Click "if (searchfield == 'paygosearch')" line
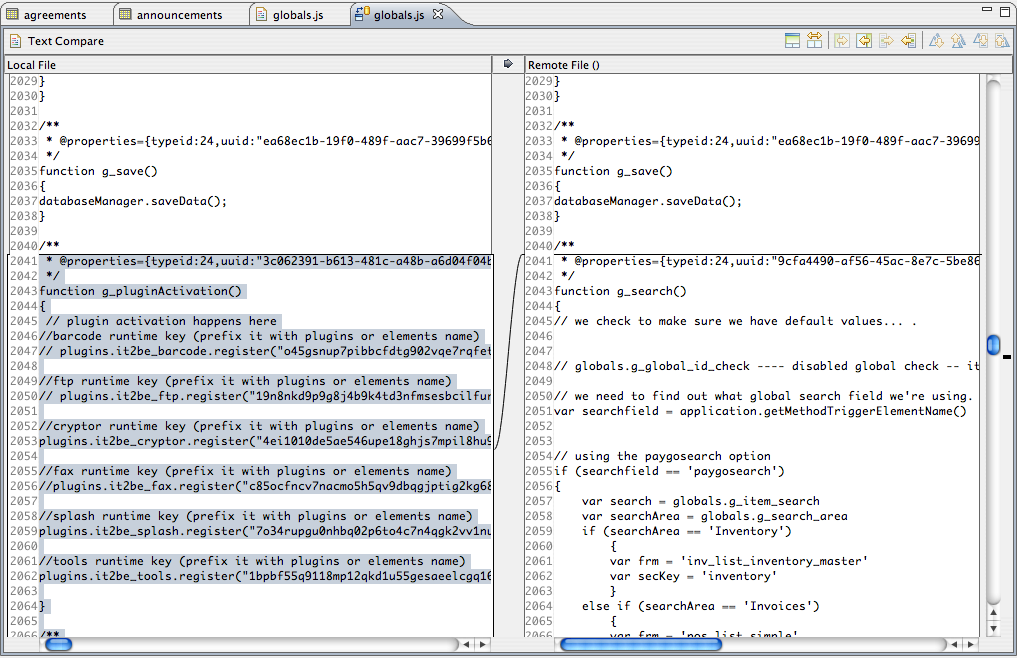This screenshot has height=658, width=1017. pos(669,470)
